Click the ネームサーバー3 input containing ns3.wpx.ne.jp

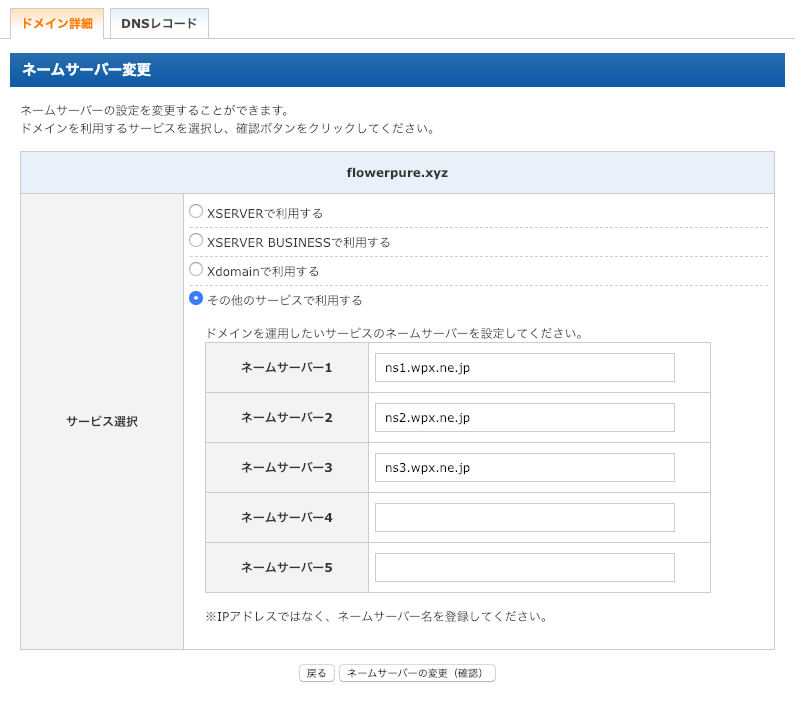525,467
